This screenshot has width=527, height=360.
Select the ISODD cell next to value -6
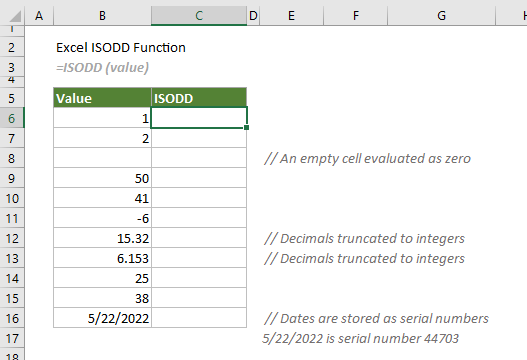(199, 218)
